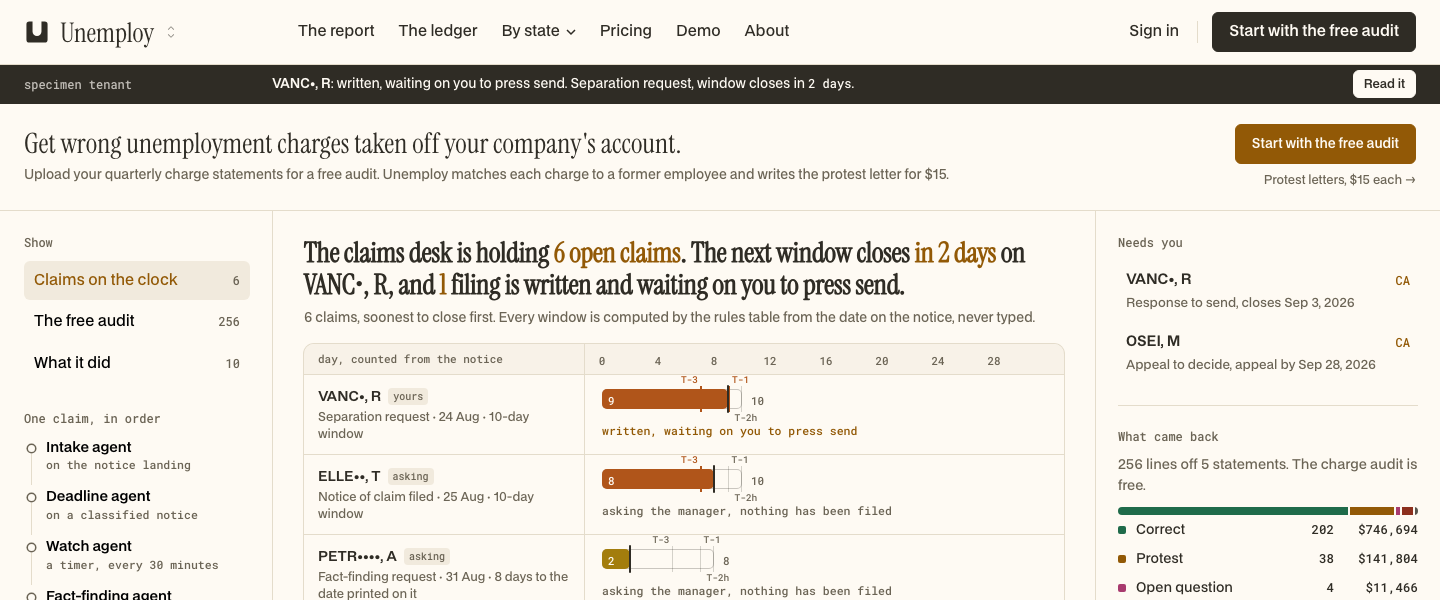Click the brown Protest legend swatch
Image resolution: width=1440 pixels, height=600 pixels.
point(1122,559)
